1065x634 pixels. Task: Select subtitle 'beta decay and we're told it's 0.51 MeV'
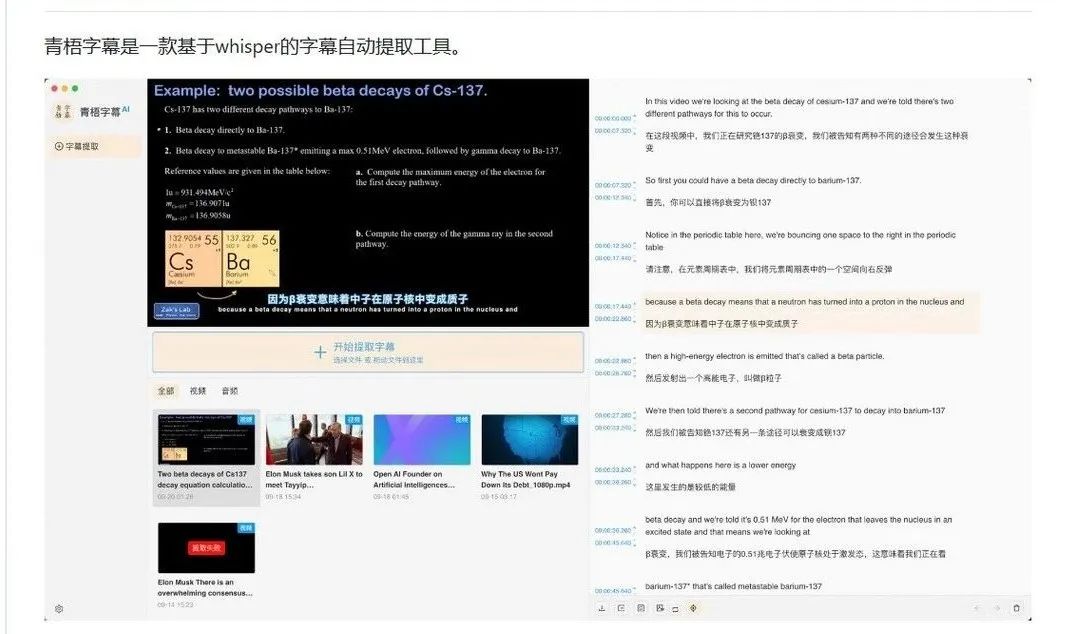click(798, 526)
